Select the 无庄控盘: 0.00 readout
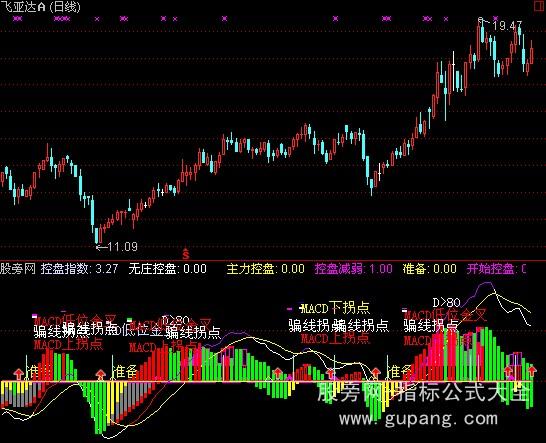 pos(167,269)
